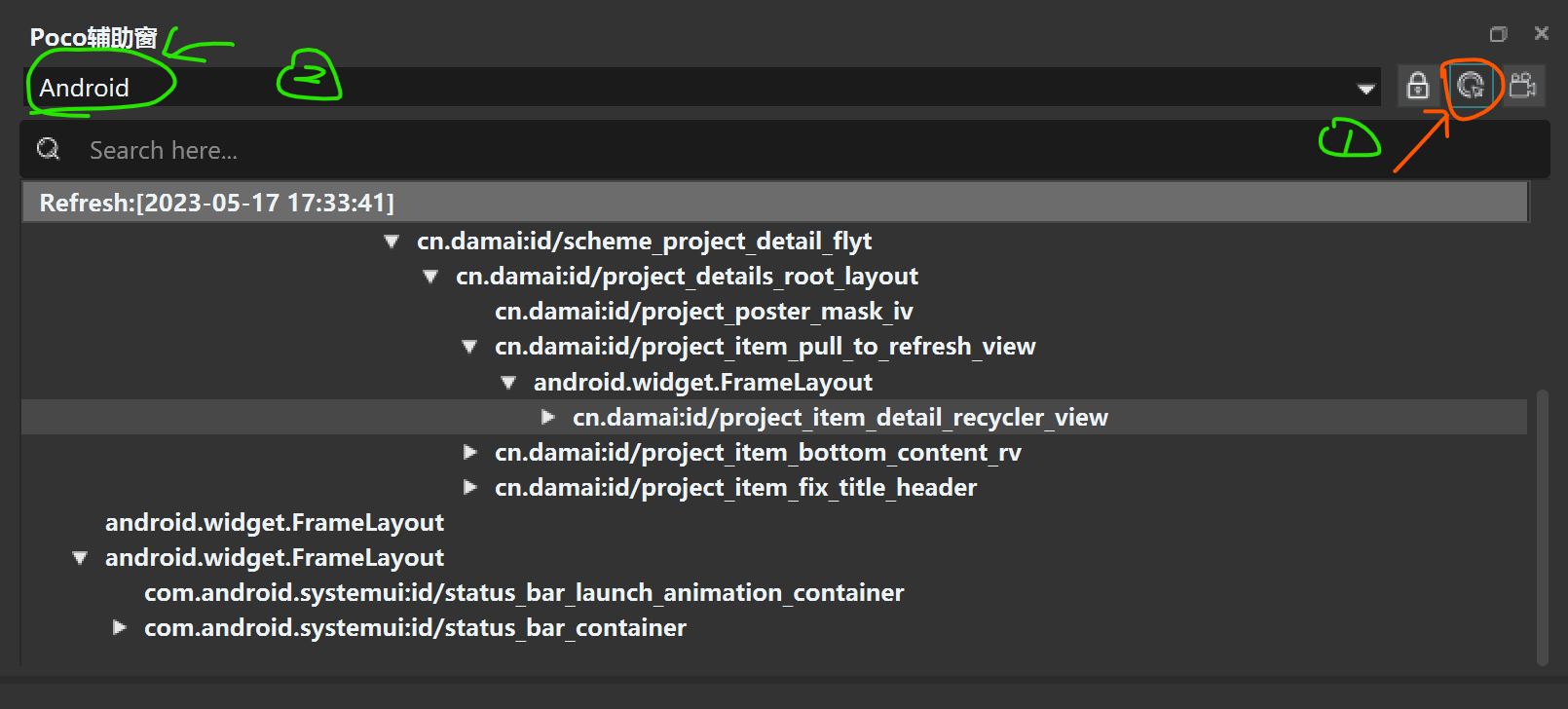1568x709 pixels.
Task: Click the search magnifier icon
Action: tap(49, 149)
